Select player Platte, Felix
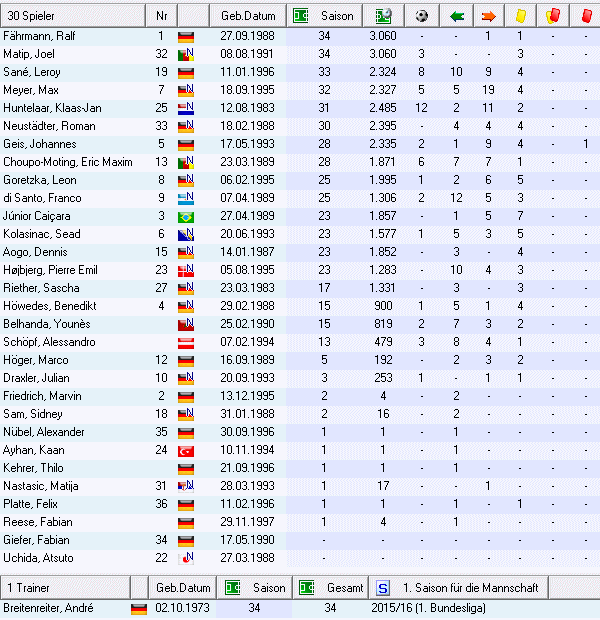The width and height of the screenshot is (600, 620). [30, 504]
